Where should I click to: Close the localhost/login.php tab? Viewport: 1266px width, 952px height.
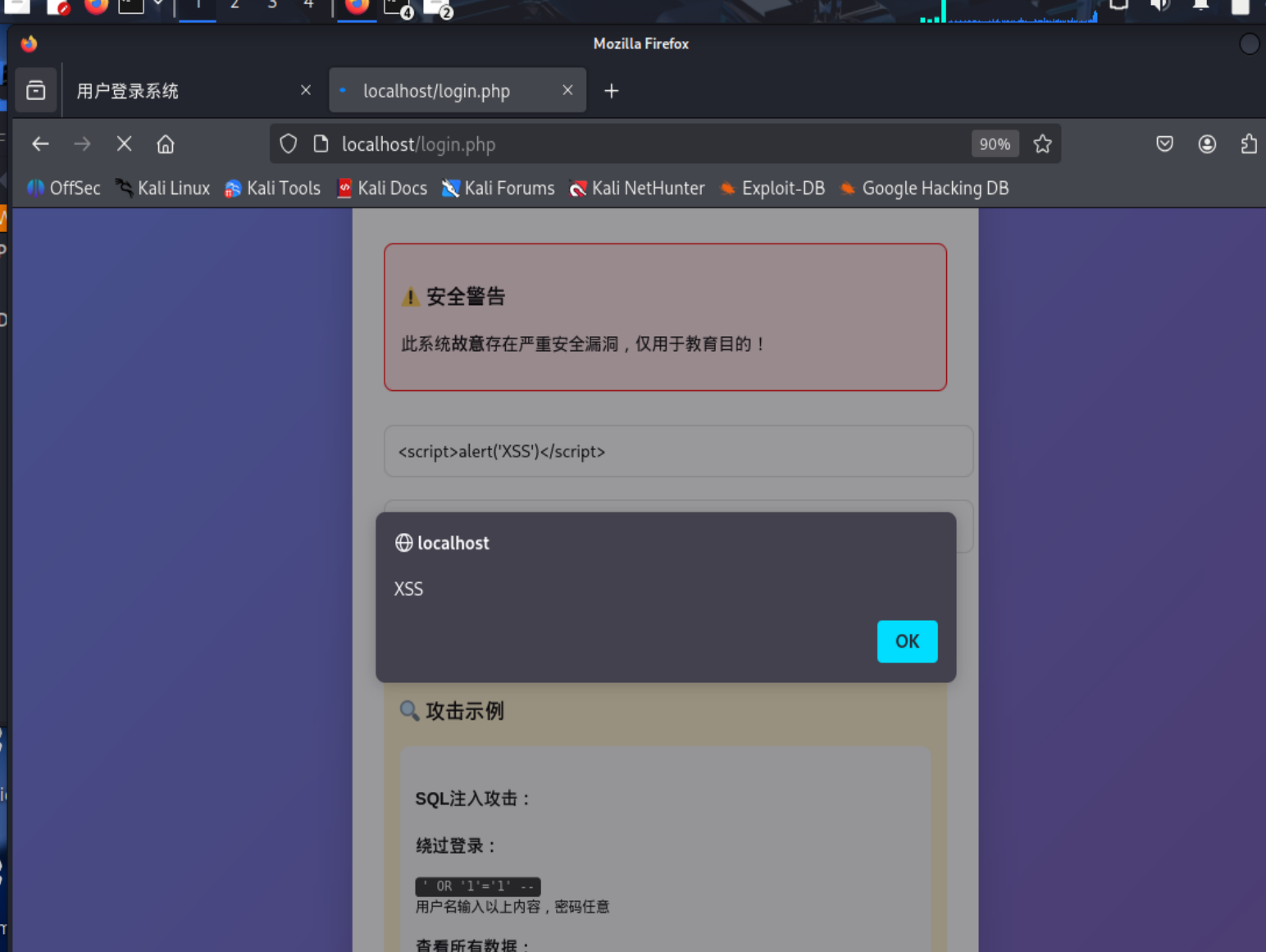[x=567, y=90]
